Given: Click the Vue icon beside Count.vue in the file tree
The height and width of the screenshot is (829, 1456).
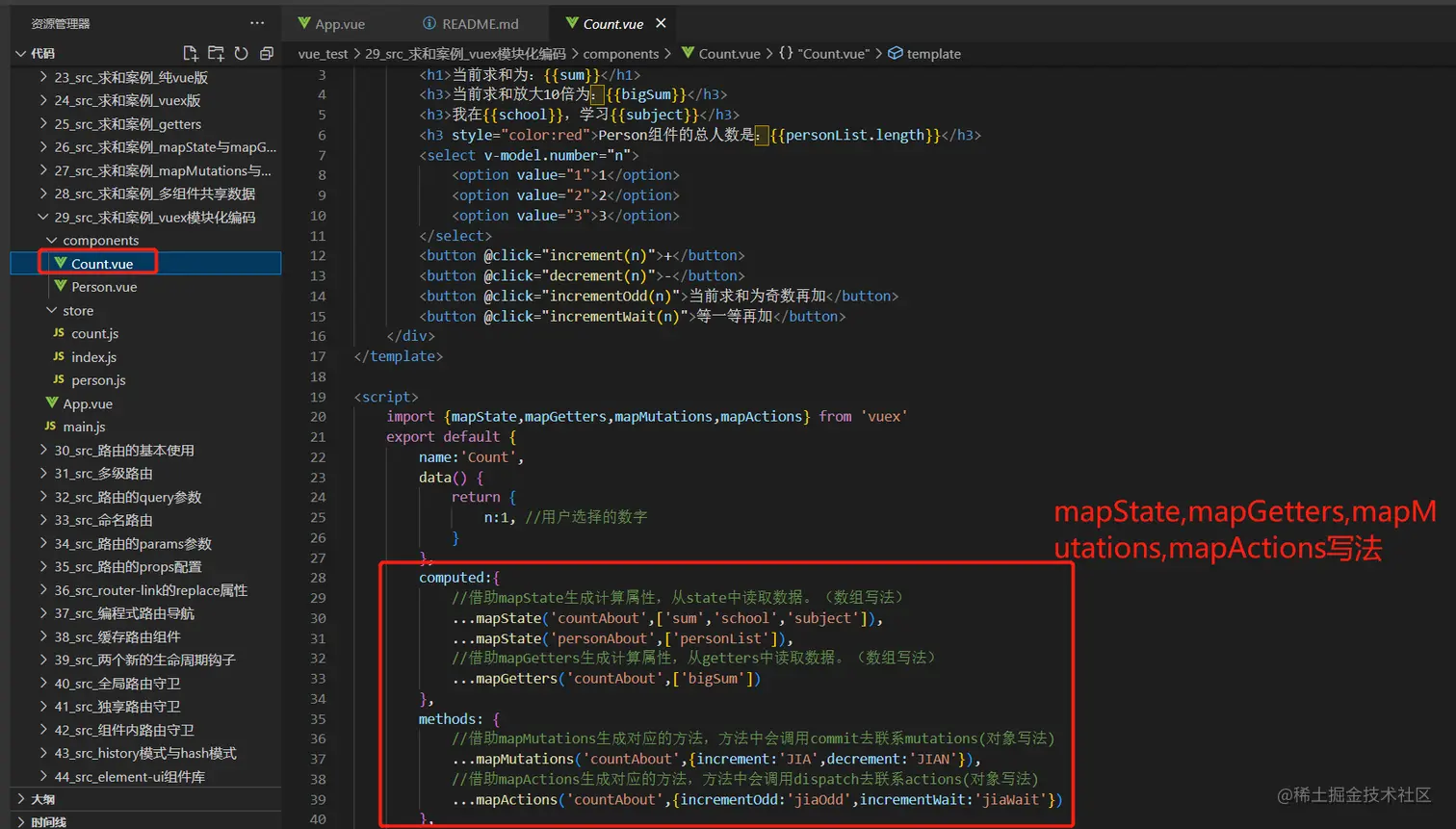Looking at the screenshot, I should (61, 263).
